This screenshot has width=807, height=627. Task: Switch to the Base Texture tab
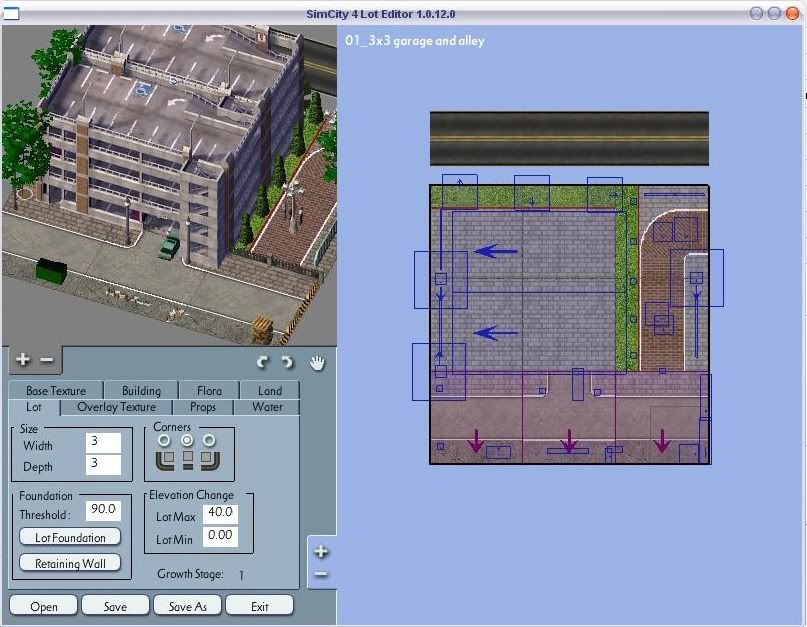[x=56, y=391]
